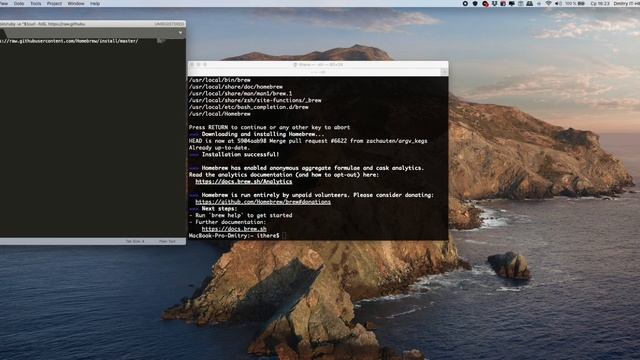Open the Tools menu
The width and height of the screenshot is (640, 360).
coord(36,3)
